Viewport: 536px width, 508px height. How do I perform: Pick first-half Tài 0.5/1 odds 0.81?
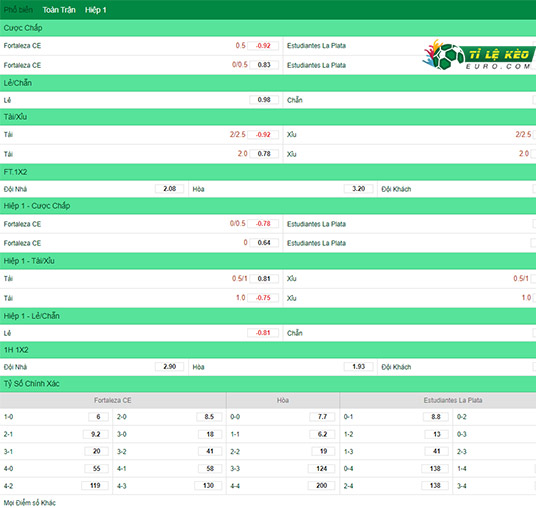coord(264,279)
